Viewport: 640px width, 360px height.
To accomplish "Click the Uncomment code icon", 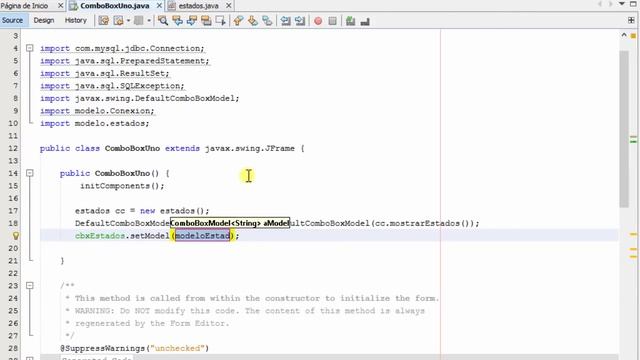I will coord(365,21).
